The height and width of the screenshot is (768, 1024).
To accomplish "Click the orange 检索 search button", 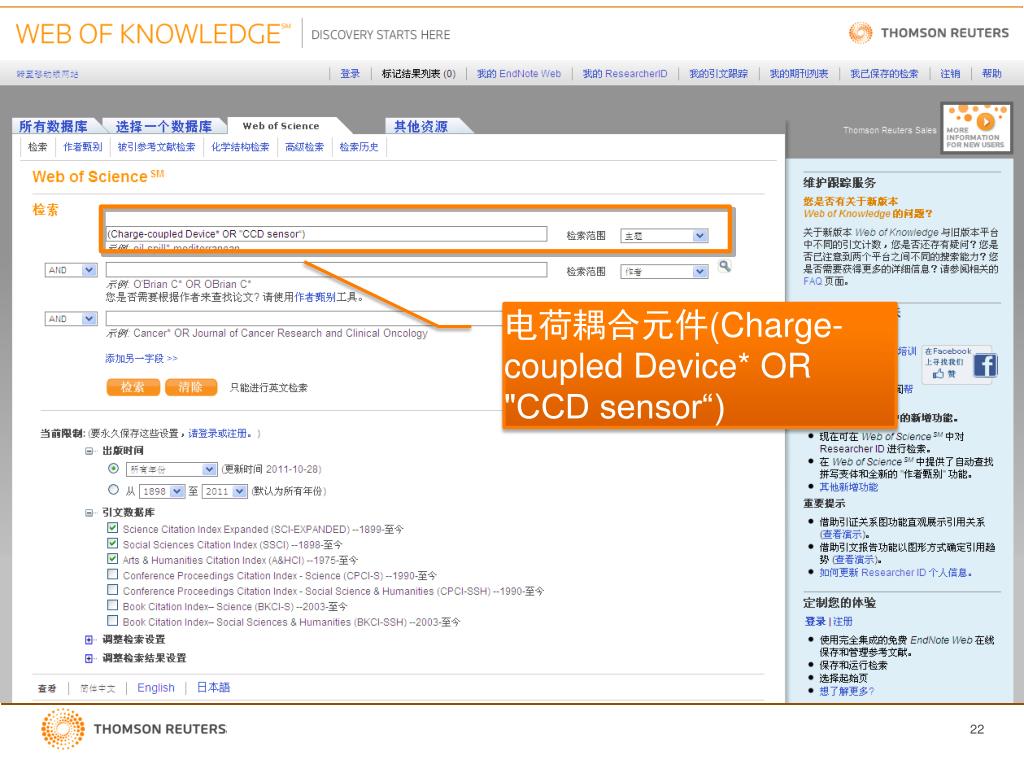I will click(133, 387).
